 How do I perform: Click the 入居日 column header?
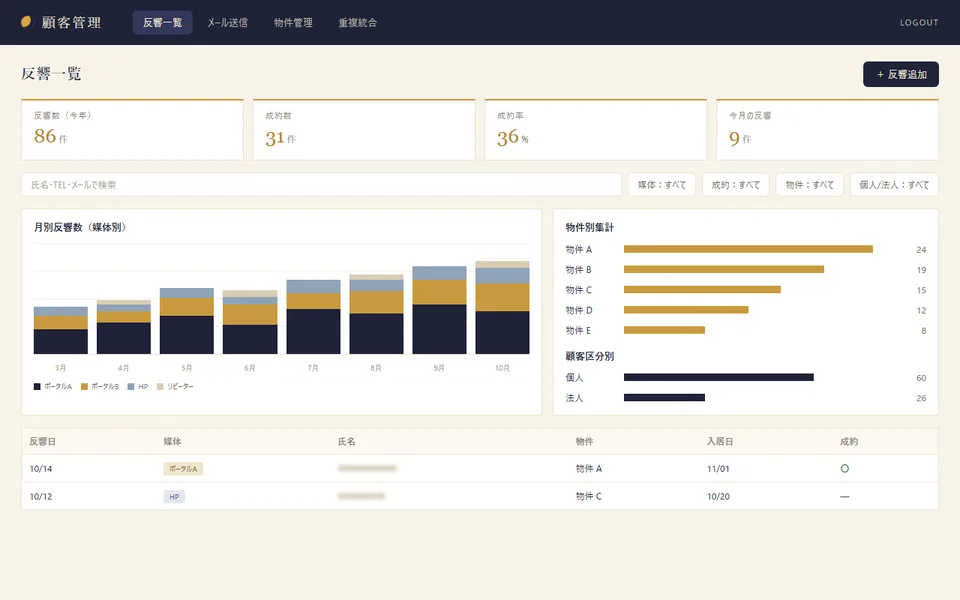(720, 441)
